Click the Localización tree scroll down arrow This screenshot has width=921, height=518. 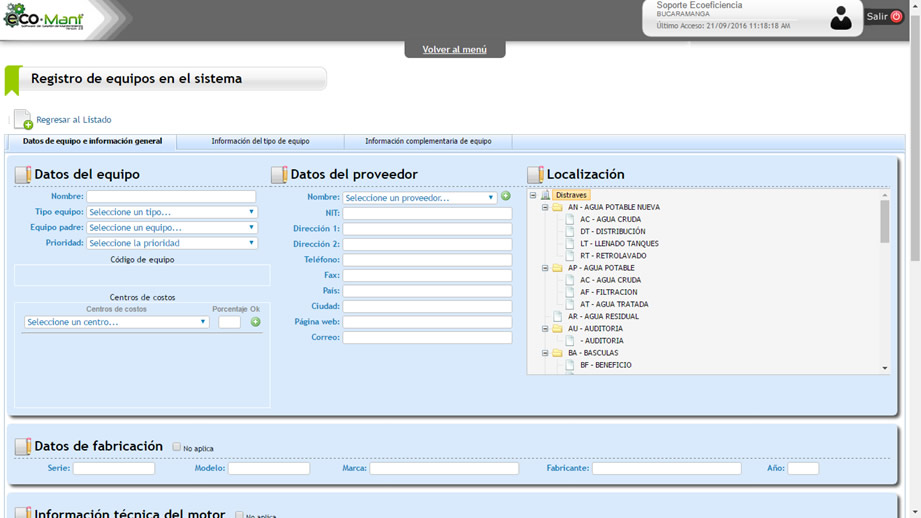885,368
